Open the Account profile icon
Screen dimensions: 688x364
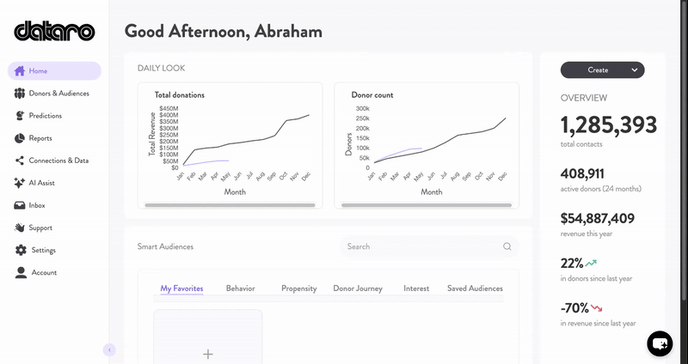pyautogui.click(x=21, y=272)
